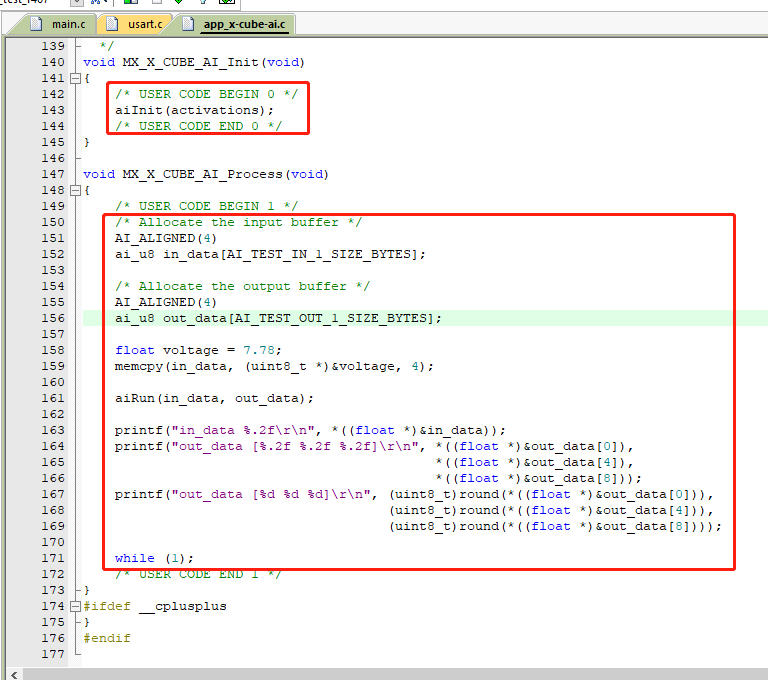This screenshot has height=680, width=768.
Task: Click the 'Allocate the output buffer' comment
Action: tap(242, 286)
